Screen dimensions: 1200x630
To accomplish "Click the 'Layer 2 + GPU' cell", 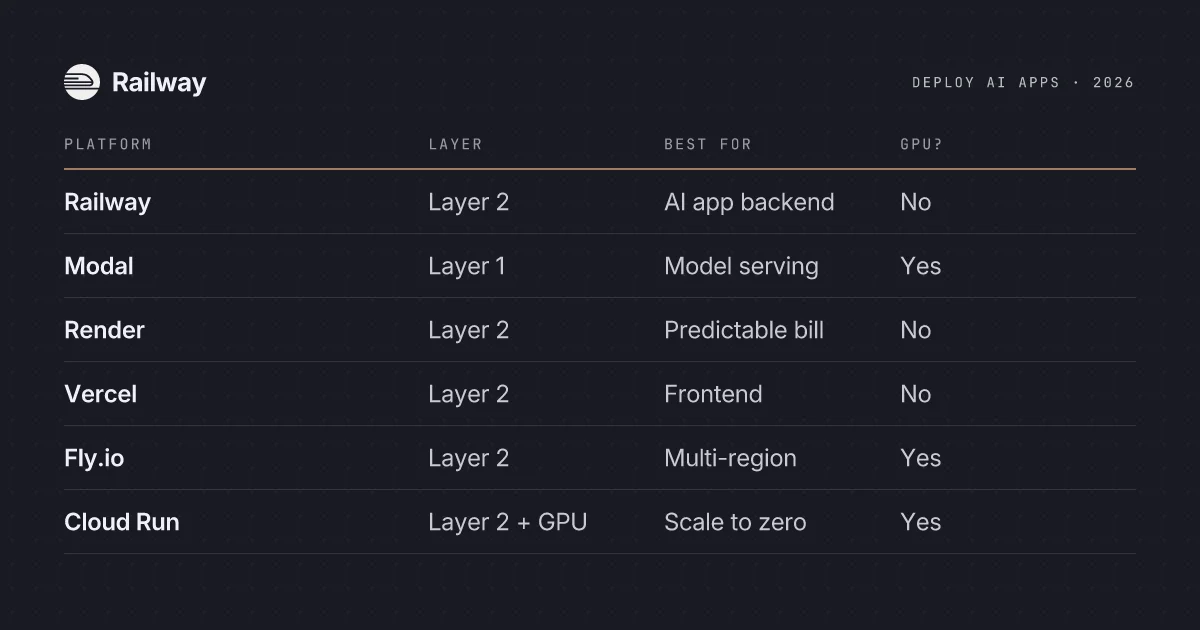I will [x=508, y=522].
